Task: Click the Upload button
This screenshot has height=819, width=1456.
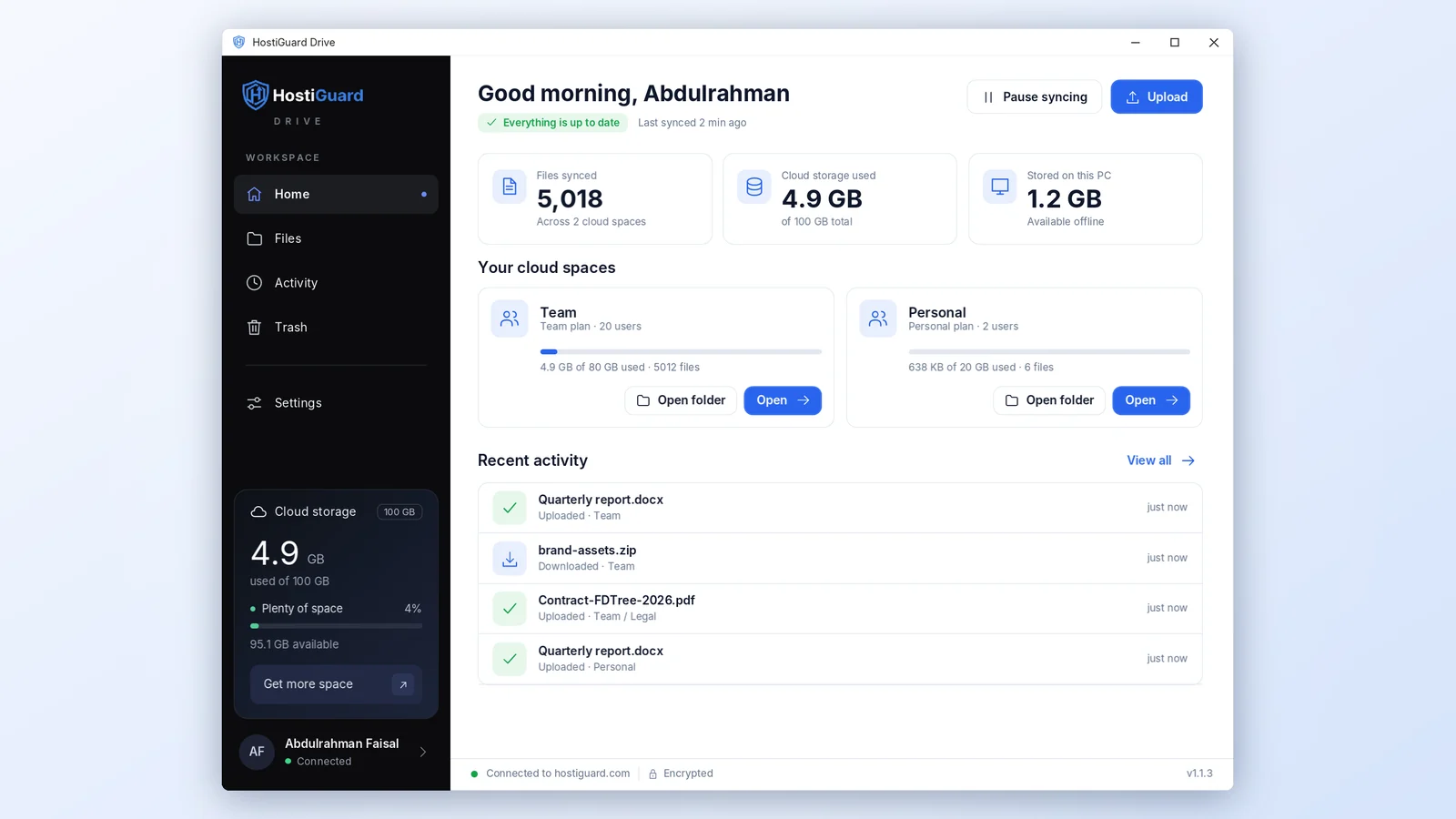Action: pos(1157,96)
